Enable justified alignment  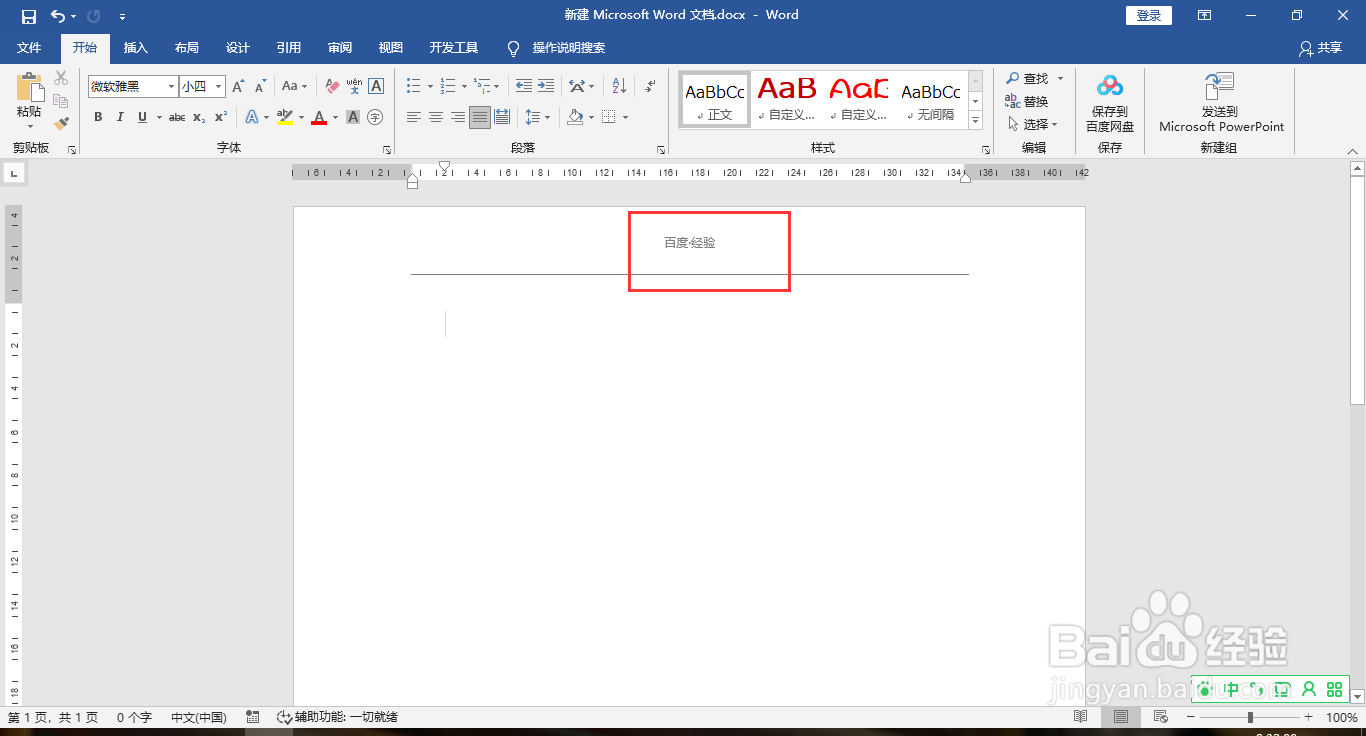pyautogui.click(x=479, y=116)
